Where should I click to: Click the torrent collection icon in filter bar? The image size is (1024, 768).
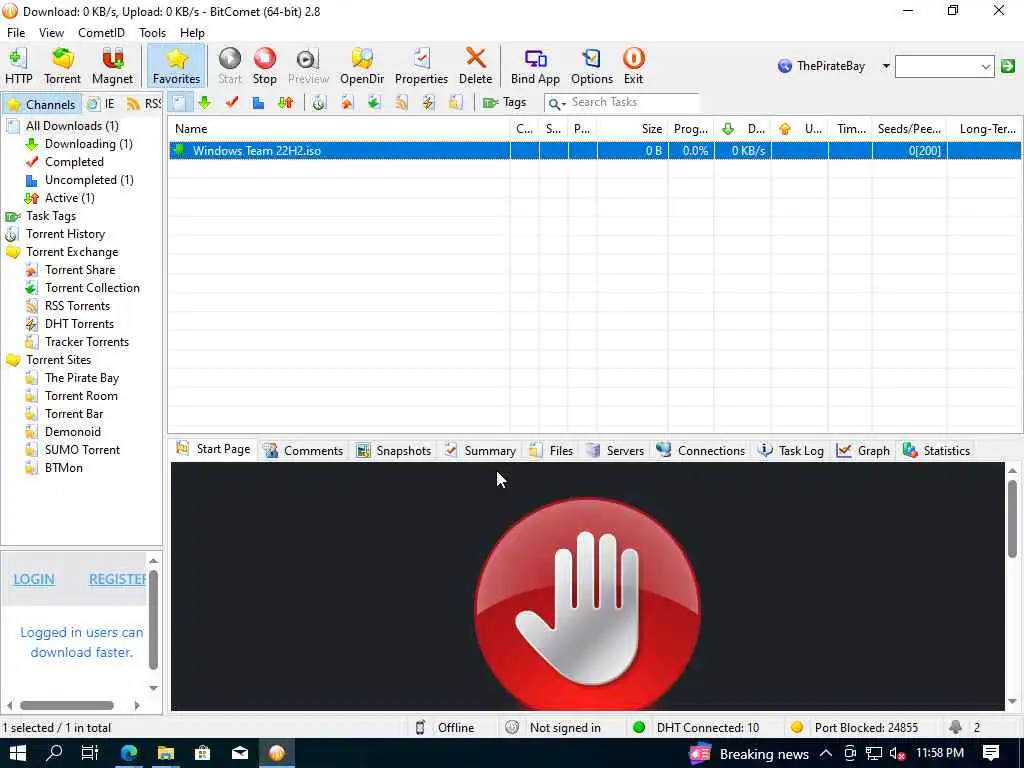[x=374, y=103]
